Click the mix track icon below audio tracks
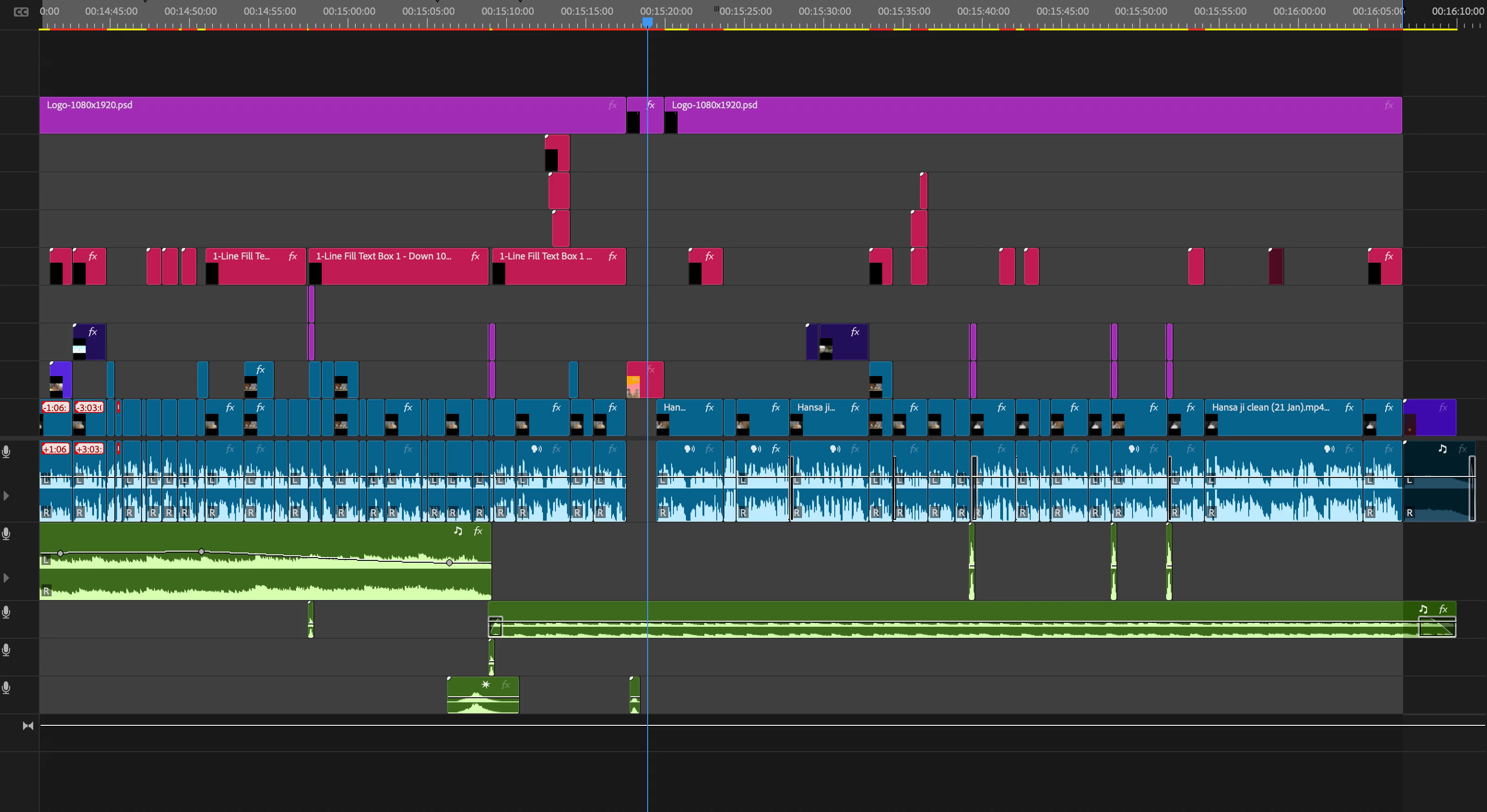The image size is (1487, 812). (x=28, y=726)
